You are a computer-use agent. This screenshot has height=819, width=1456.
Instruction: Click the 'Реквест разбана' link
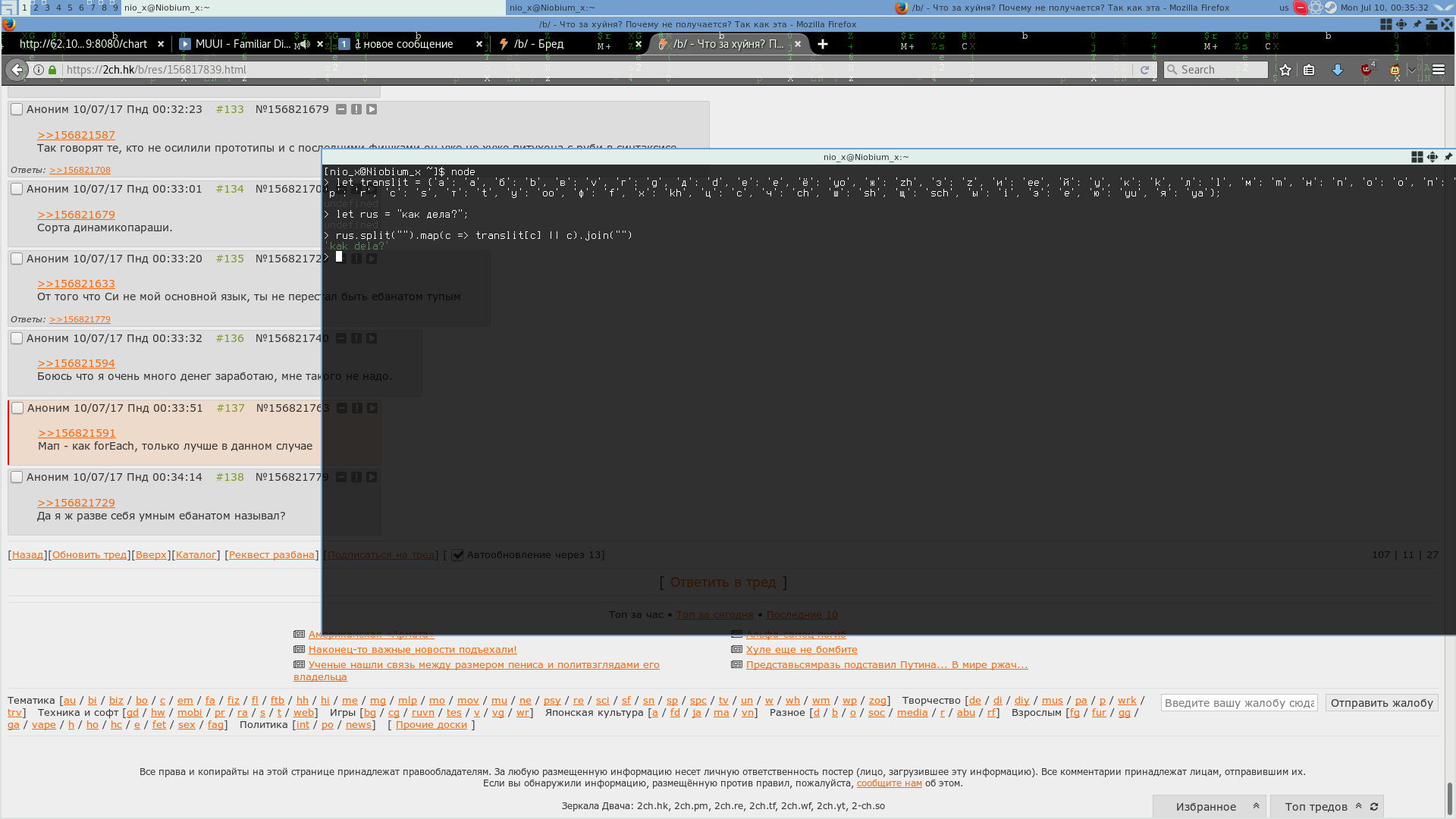click(271, 555)
